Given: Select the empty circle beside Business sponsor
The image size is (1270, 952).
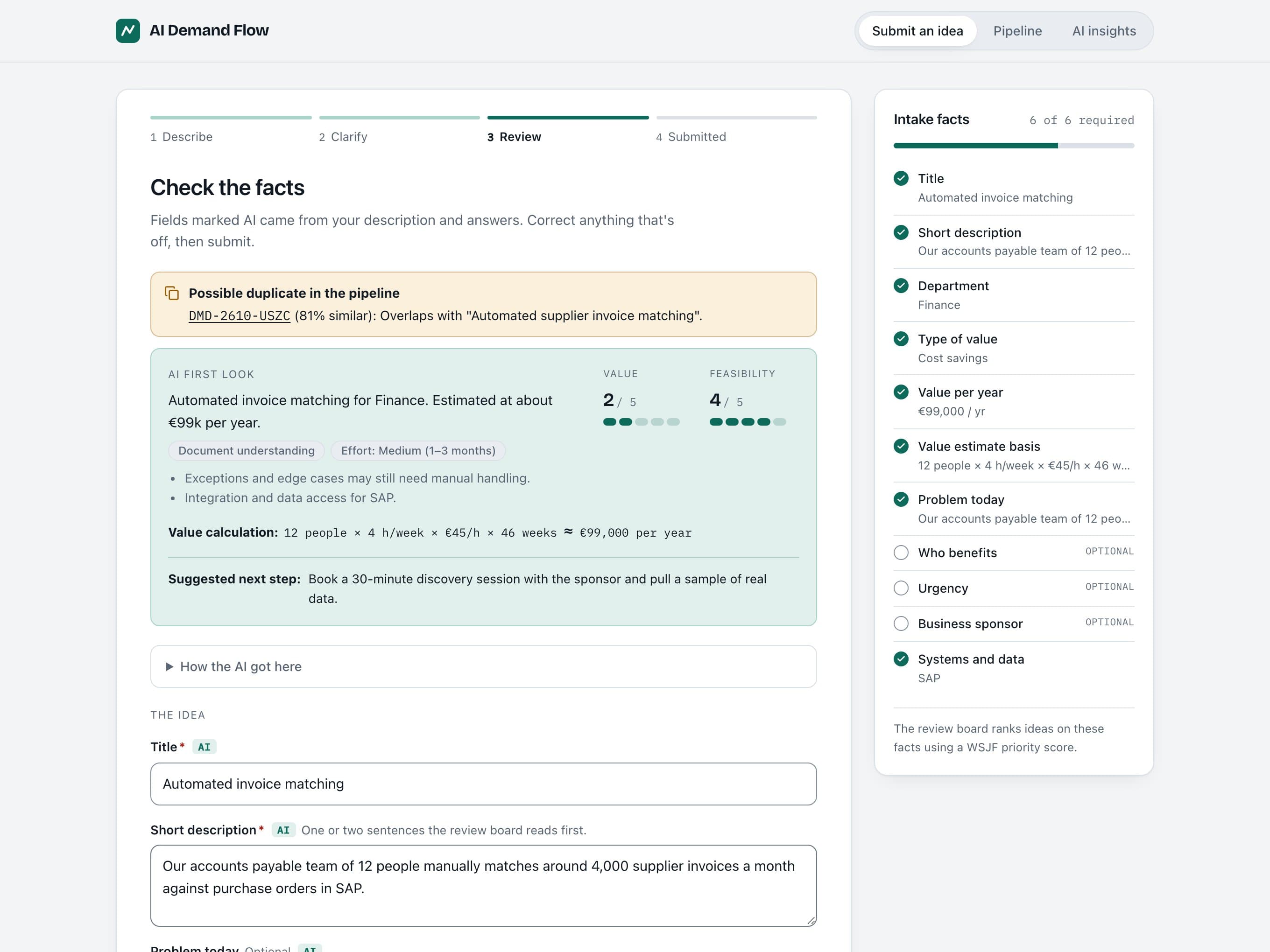Looking at the screenshot, I should pos(901,624).
